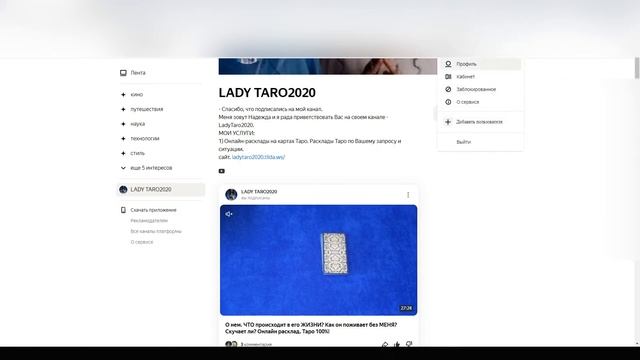Choose Добавить пользователя menu item
The image size is (640, 360).
click(481, 122)
